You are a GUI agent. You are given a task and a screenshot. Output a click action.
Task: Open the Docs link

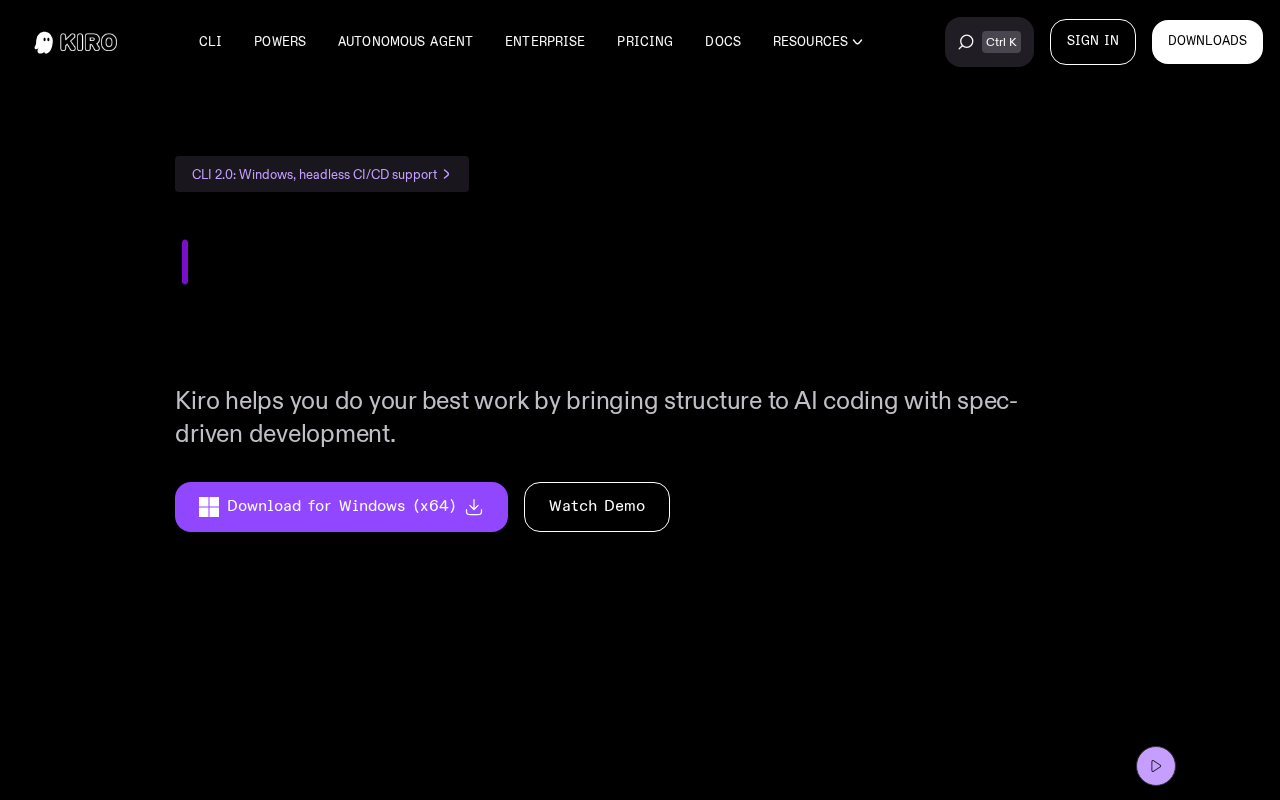723,42
